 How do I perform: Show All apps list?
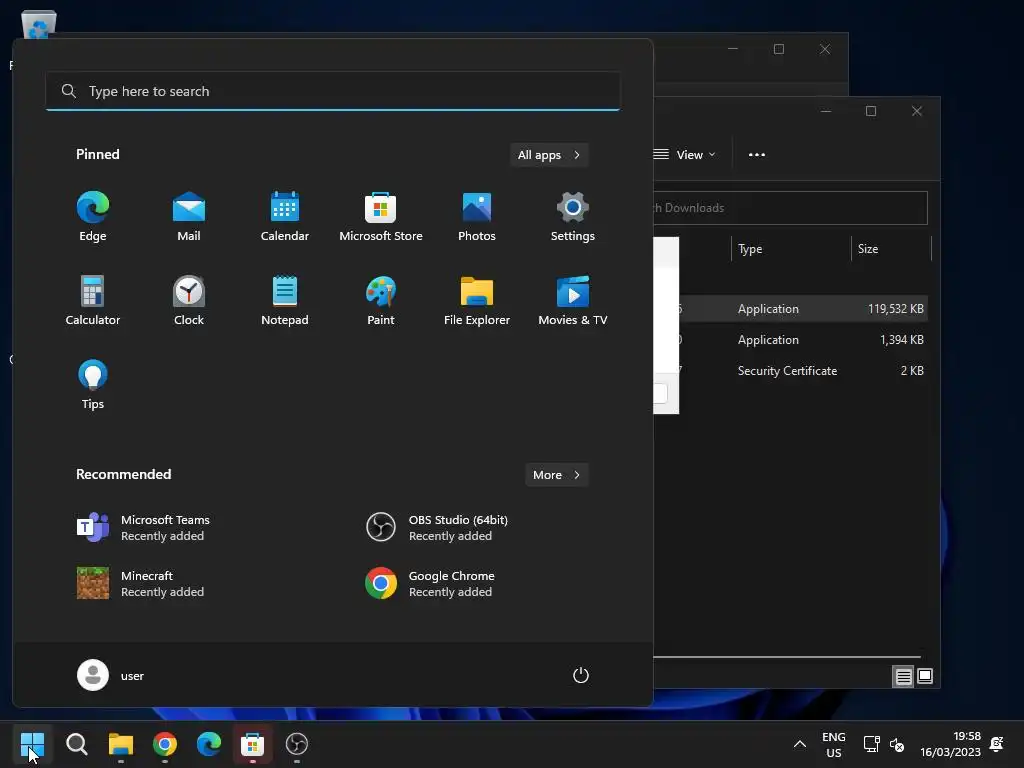(x=549, y=155)
